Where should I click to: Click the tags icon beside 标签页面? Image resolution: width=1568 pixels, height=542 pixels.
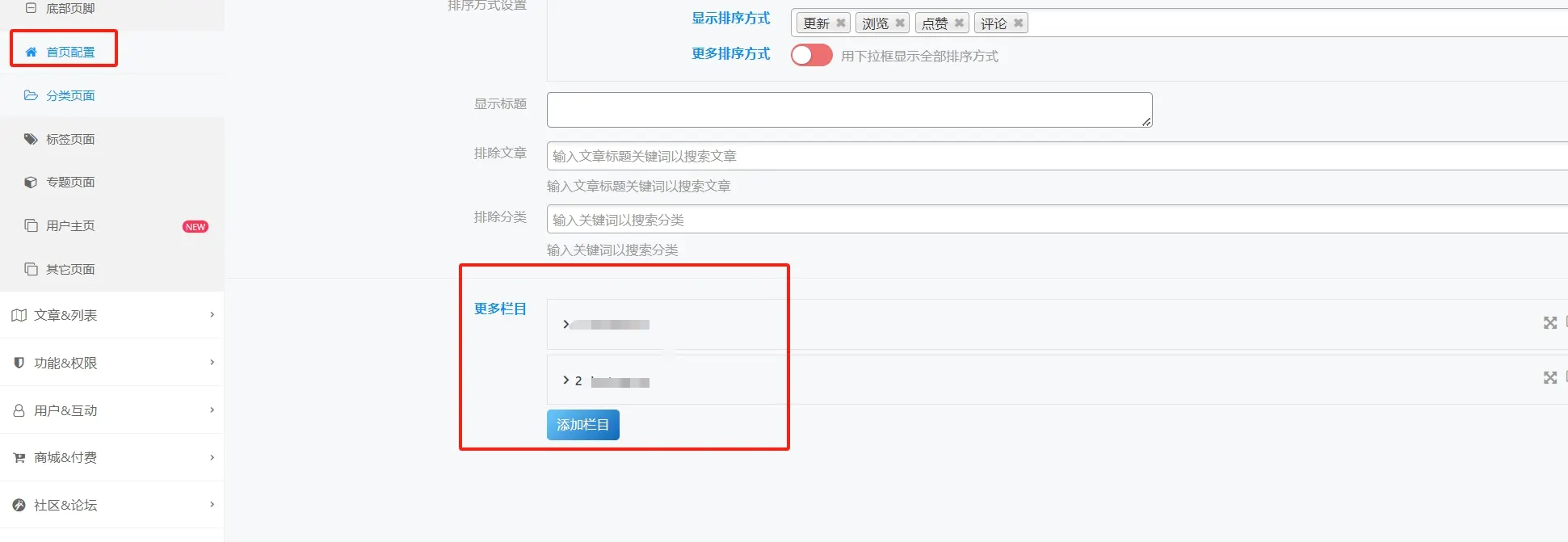pyautogui.click(x=31, y=139)
